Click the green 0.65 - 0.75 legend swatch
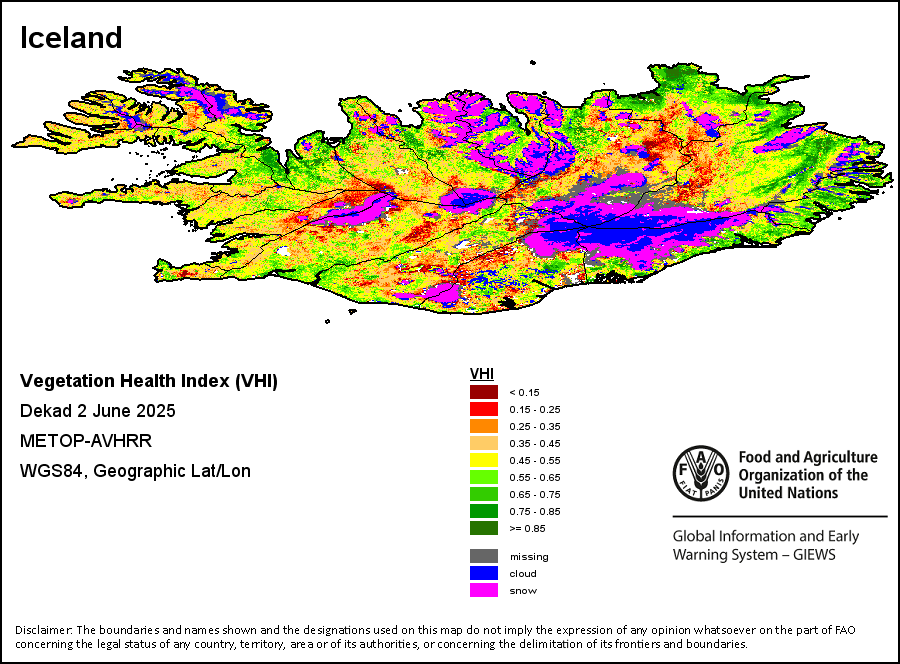The width and height of the screenshot is (900, 664). click(x=484, y=494)
